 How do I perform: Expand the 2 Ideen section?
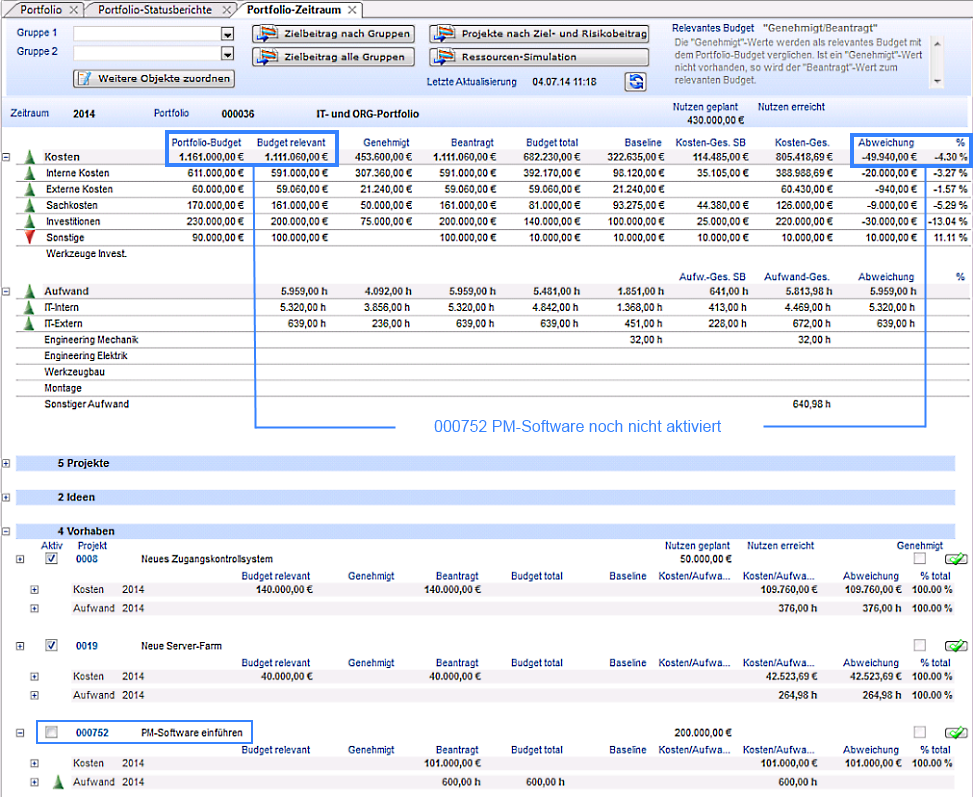coord(7,497)
